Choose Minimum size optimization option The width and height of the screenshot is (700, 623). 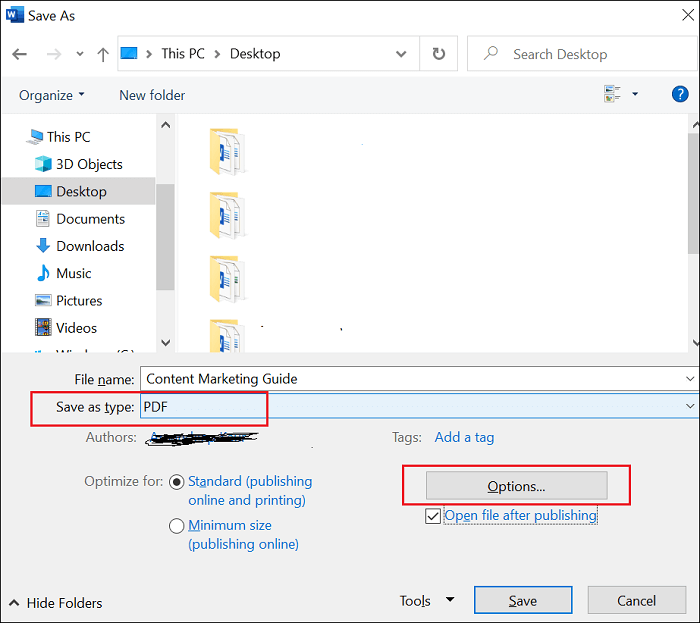point(177,526)
